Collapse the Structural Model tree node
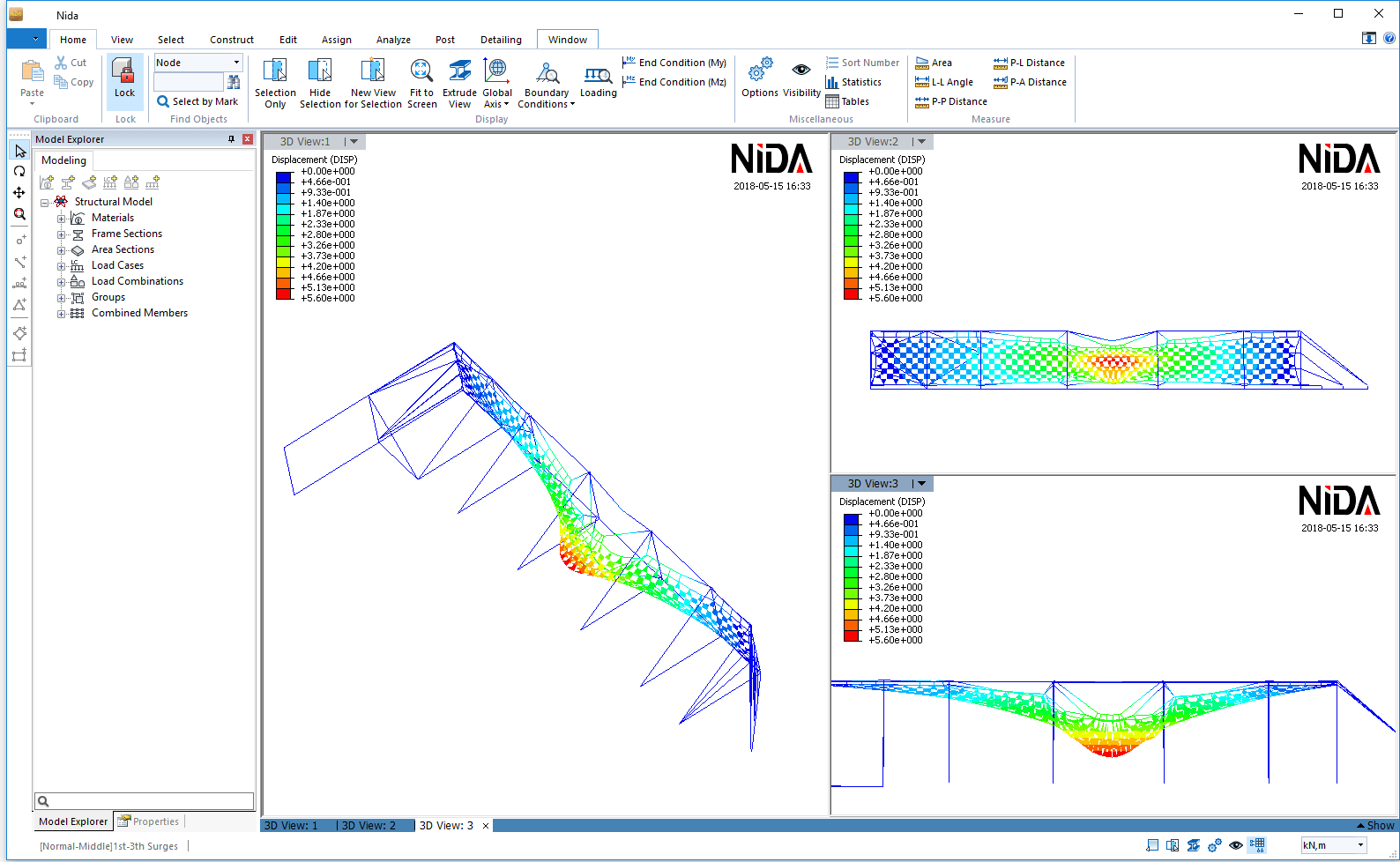The width and height of the screenshot is (1400, 862). (44, 203)
